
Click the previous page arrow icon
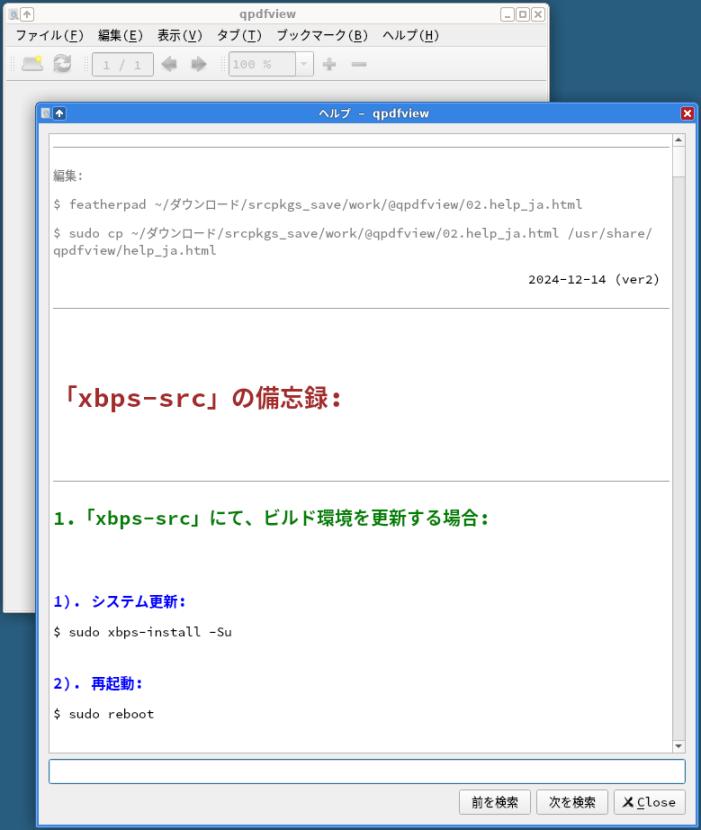tap(169, 64)
